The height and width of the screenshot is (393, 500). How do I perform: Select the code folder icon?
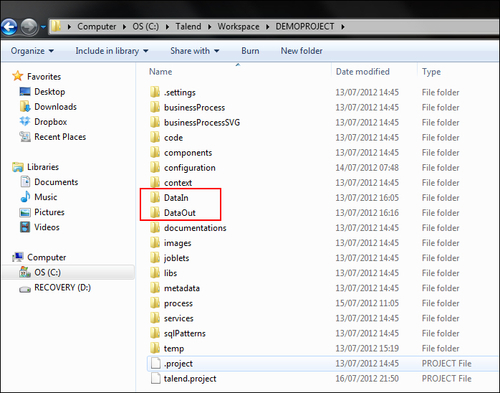(155, 137)
